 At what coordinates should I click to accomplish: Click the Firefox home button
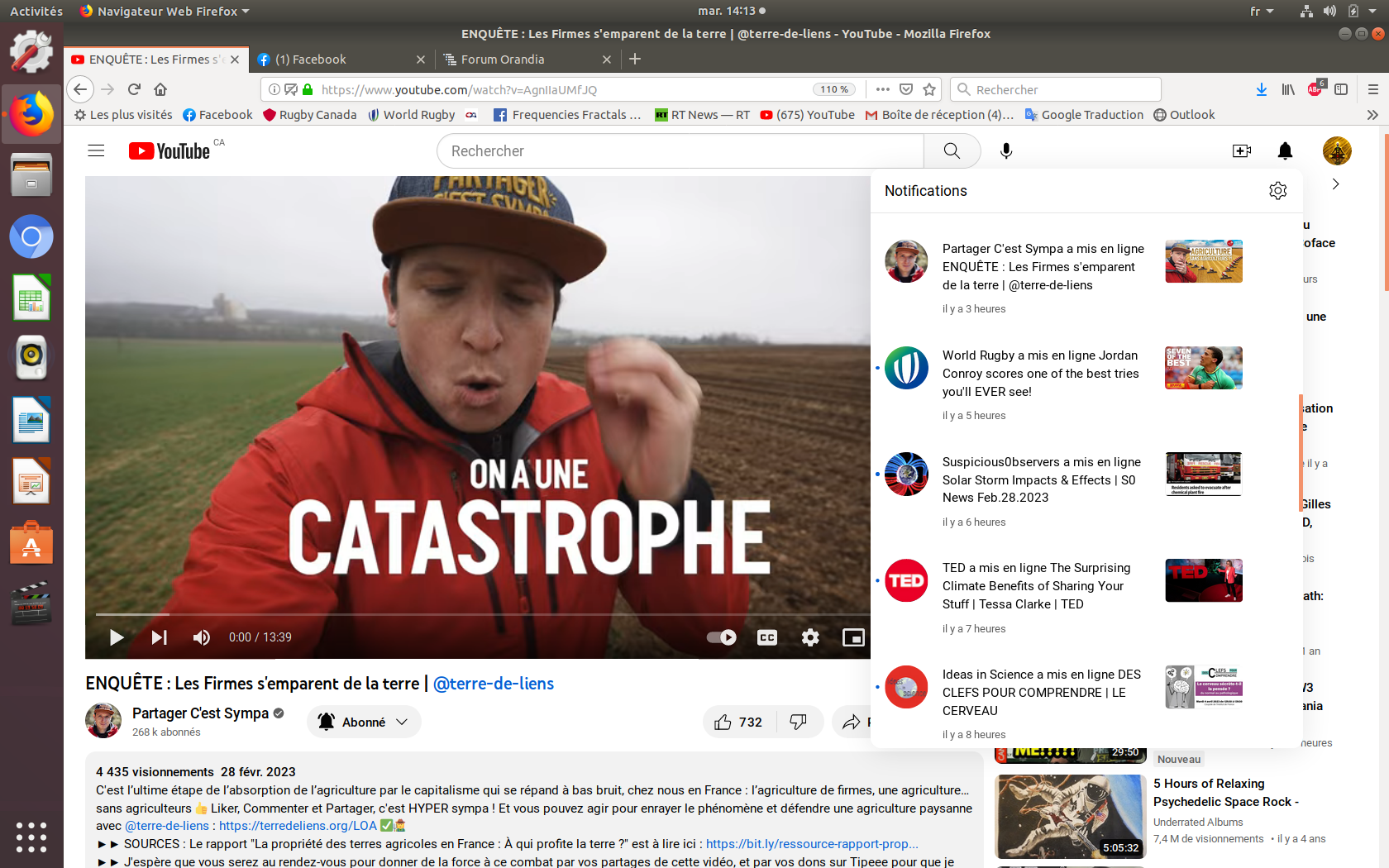point(160,89)
